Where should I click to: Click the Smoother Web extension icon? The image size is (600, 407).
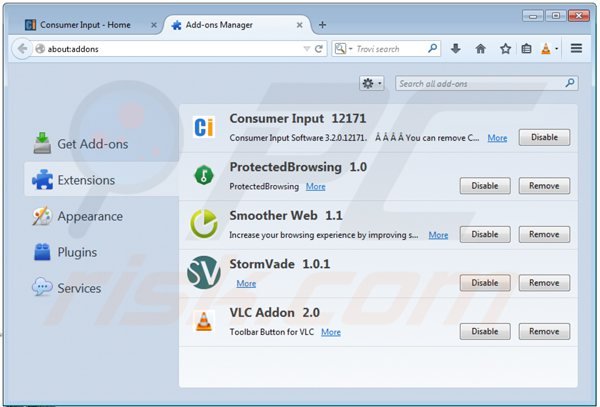coord(204,224)
